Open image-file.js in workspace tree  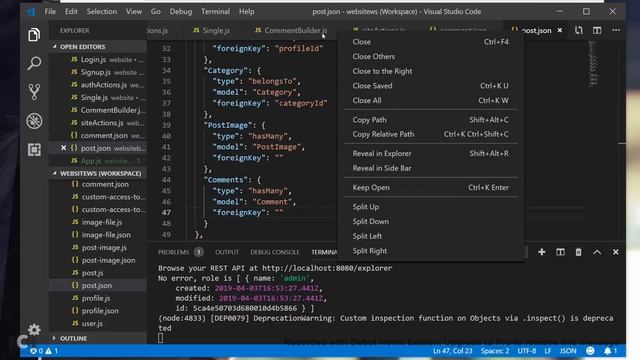(x=98, y=222)
